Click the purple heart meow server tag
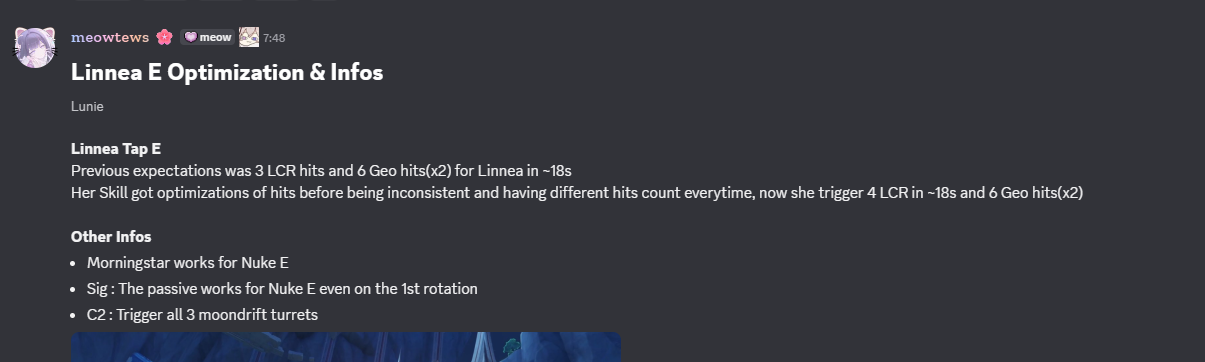 pyautogui.click(x=208, y=37)
